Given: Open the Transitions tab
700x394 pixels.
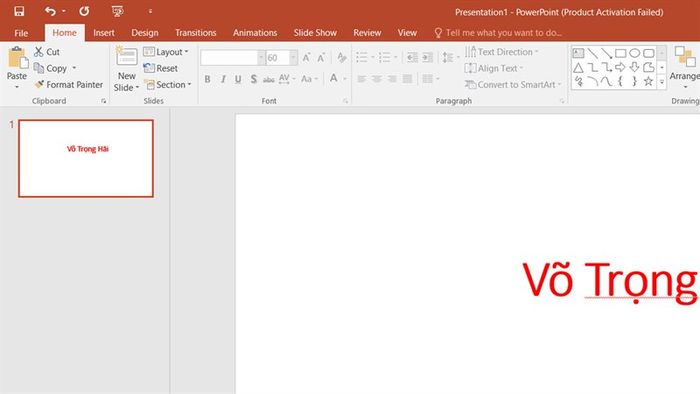Looking at the screenshot, I should (x=196, y=33).
